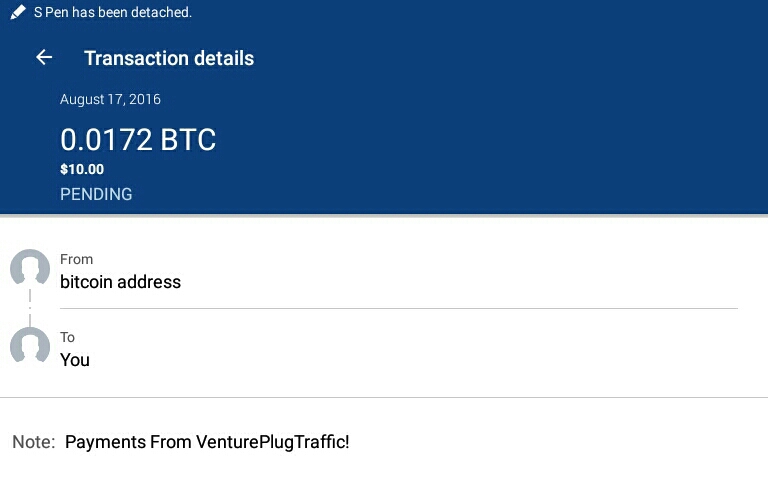Select the 'bitcoin address' sender text
This screenshot has height=477, width=768.
click(x=120, y=282)
